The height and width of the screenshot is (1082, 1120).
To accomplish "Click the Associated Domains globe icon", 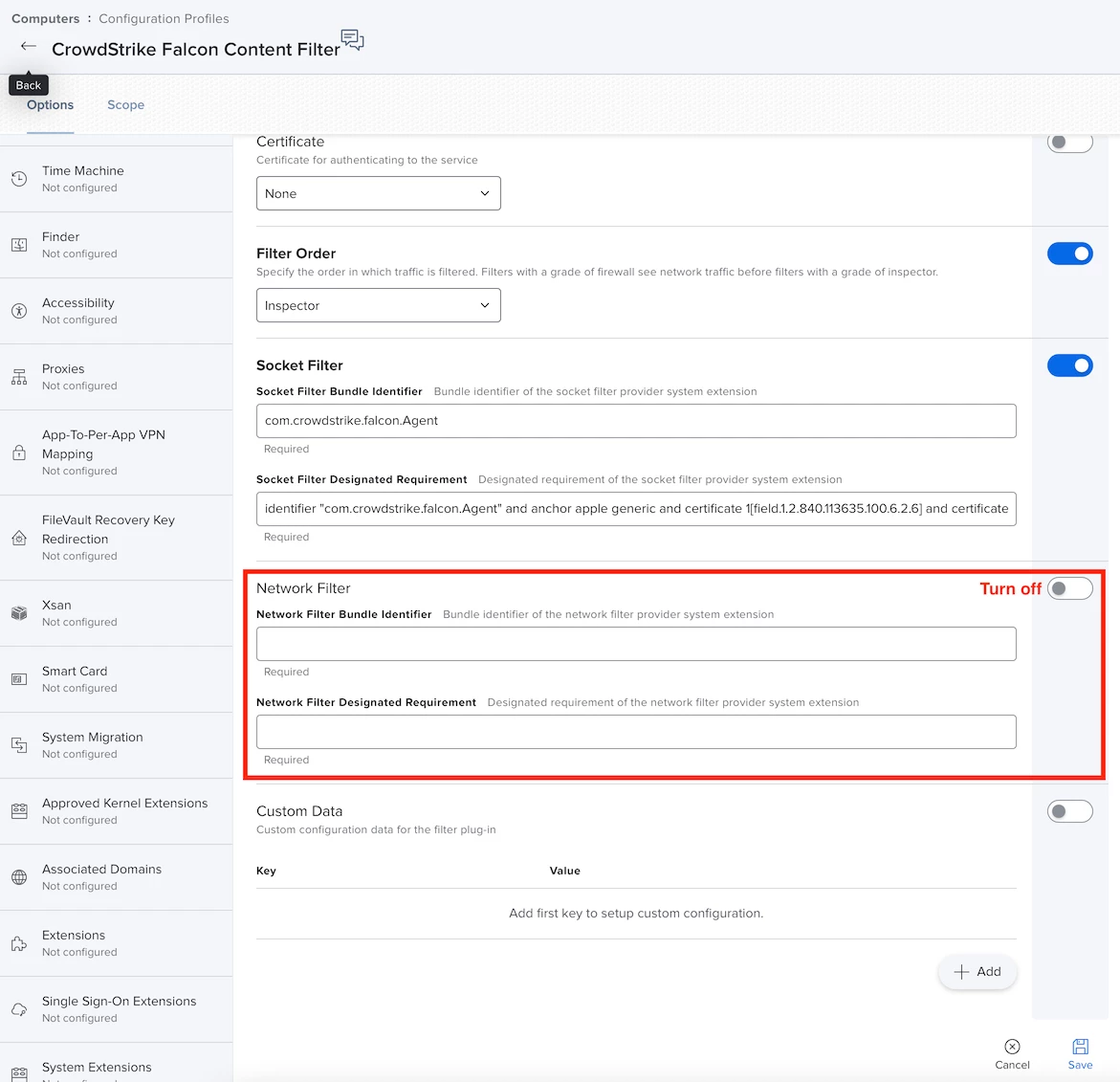I will point(19,877).
